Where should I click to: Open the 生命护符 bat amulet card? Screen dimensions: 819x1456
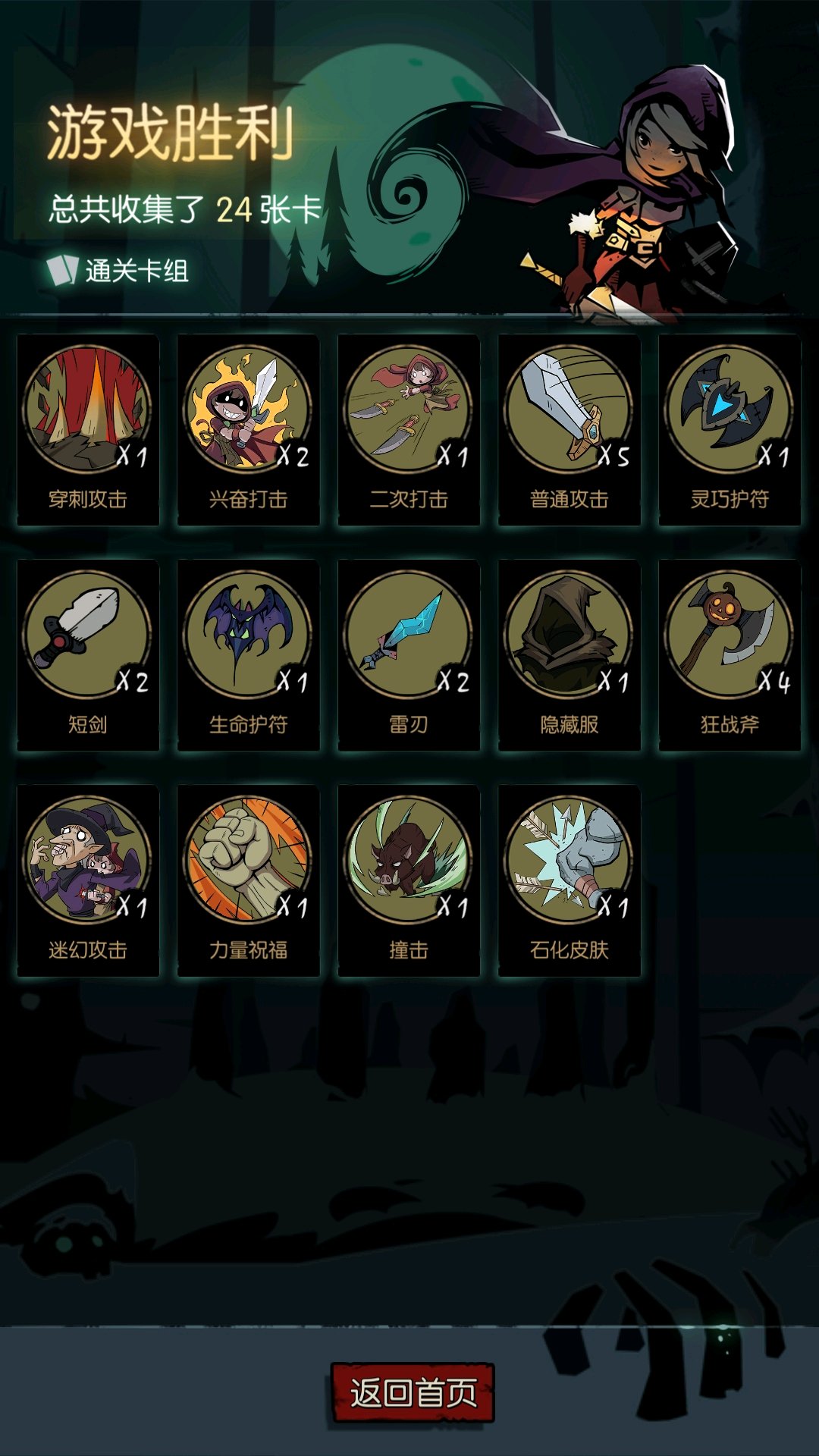(248, 655)
